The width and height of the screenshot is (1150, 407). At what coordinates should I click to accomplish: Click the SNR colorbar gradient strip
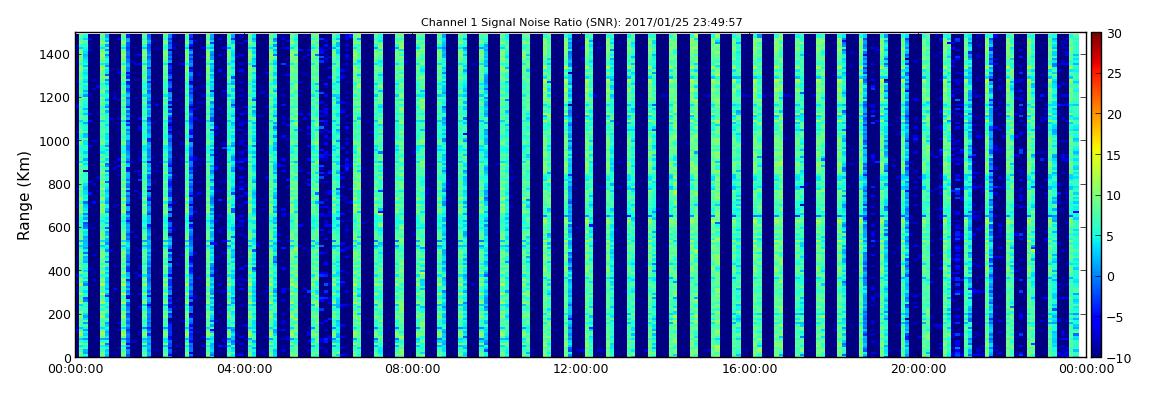point(1096,195)
